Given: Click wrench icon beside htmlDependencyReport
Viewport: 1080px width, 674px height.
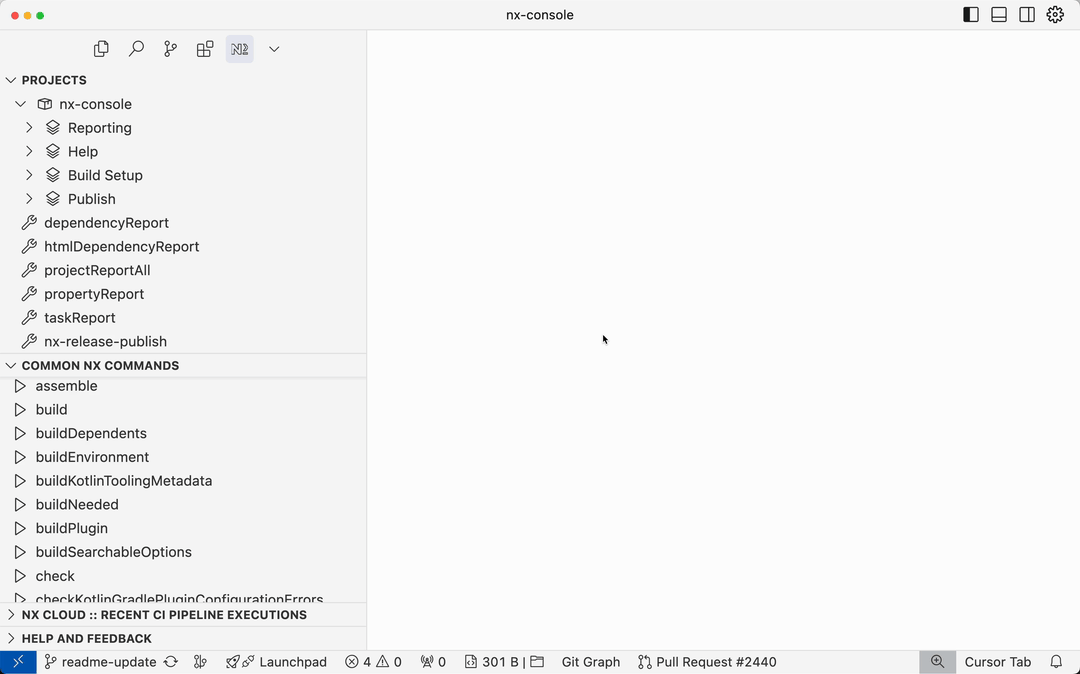Looking at the screenshot, I should click(29, 246).
